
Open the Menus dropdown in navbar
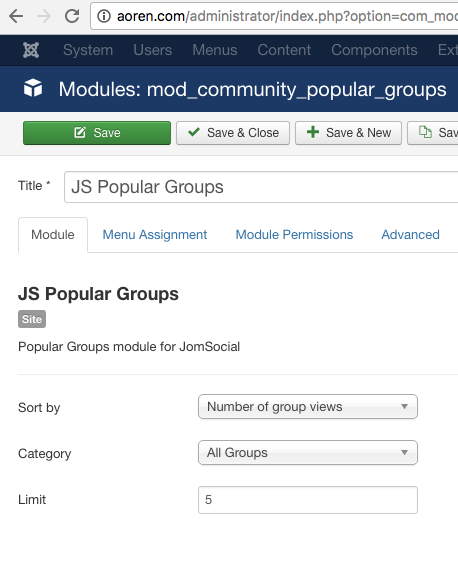215,50
